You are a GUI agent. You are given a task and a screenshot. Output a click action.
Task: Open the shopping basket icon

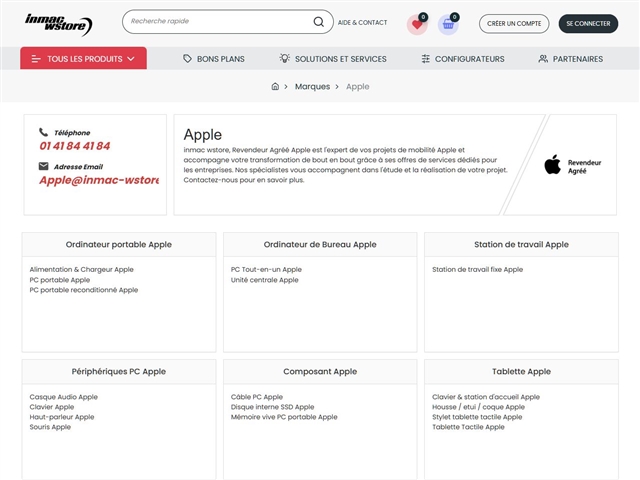(448, 24)
